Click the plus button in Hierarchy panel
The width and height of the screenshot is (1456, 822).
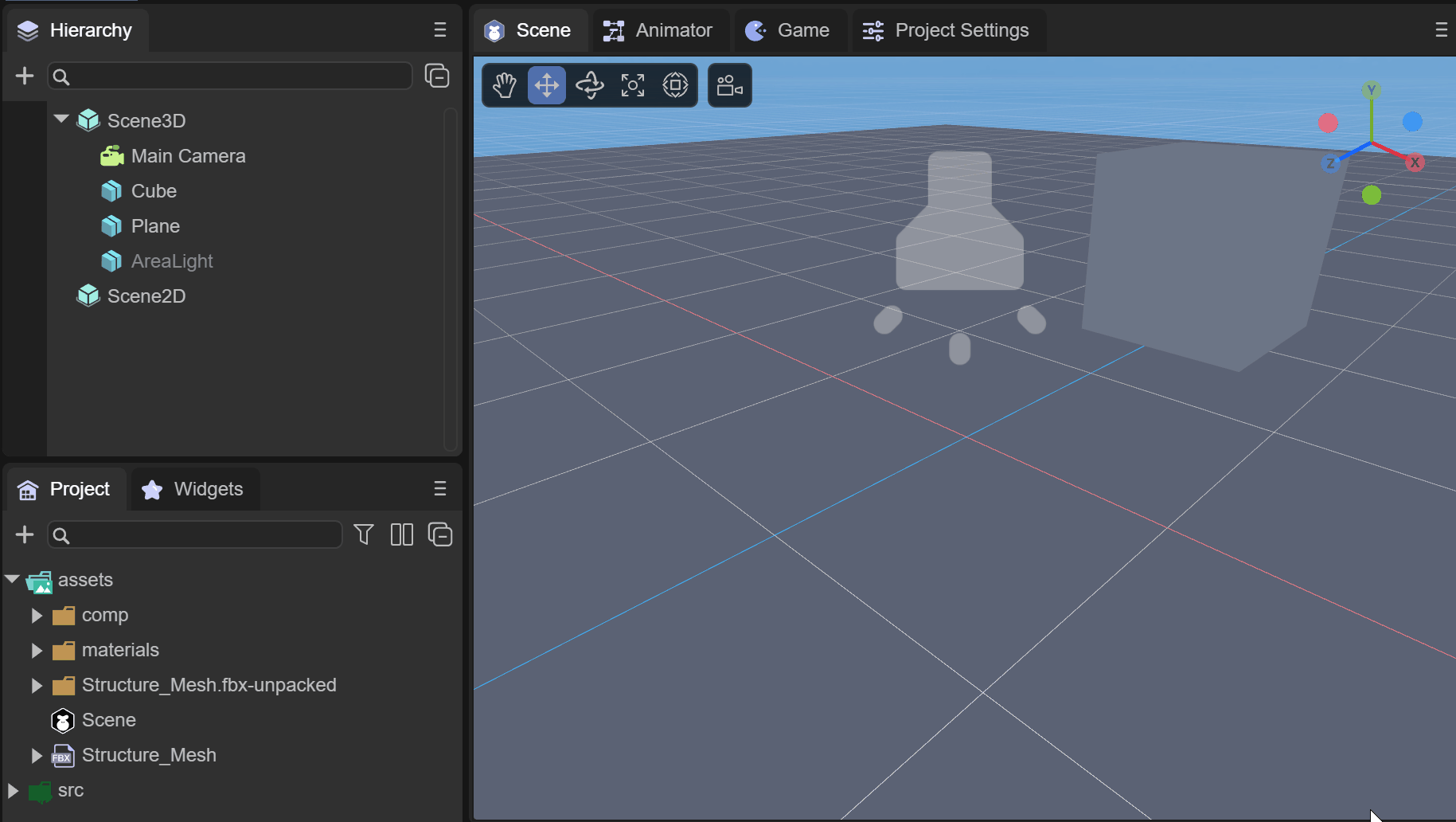25,76
